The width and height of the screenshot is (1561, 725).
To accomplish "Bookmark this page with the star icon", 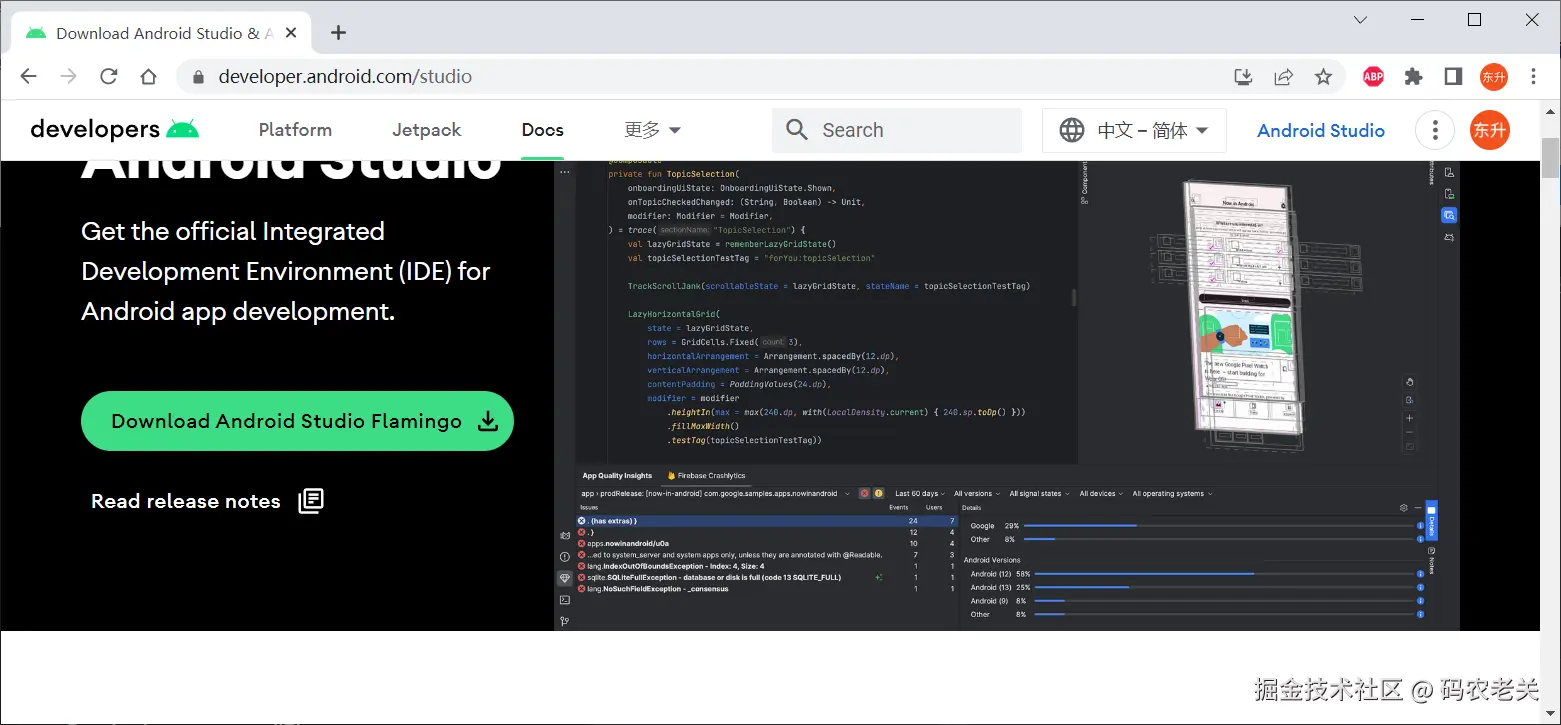I will 1323,77.
